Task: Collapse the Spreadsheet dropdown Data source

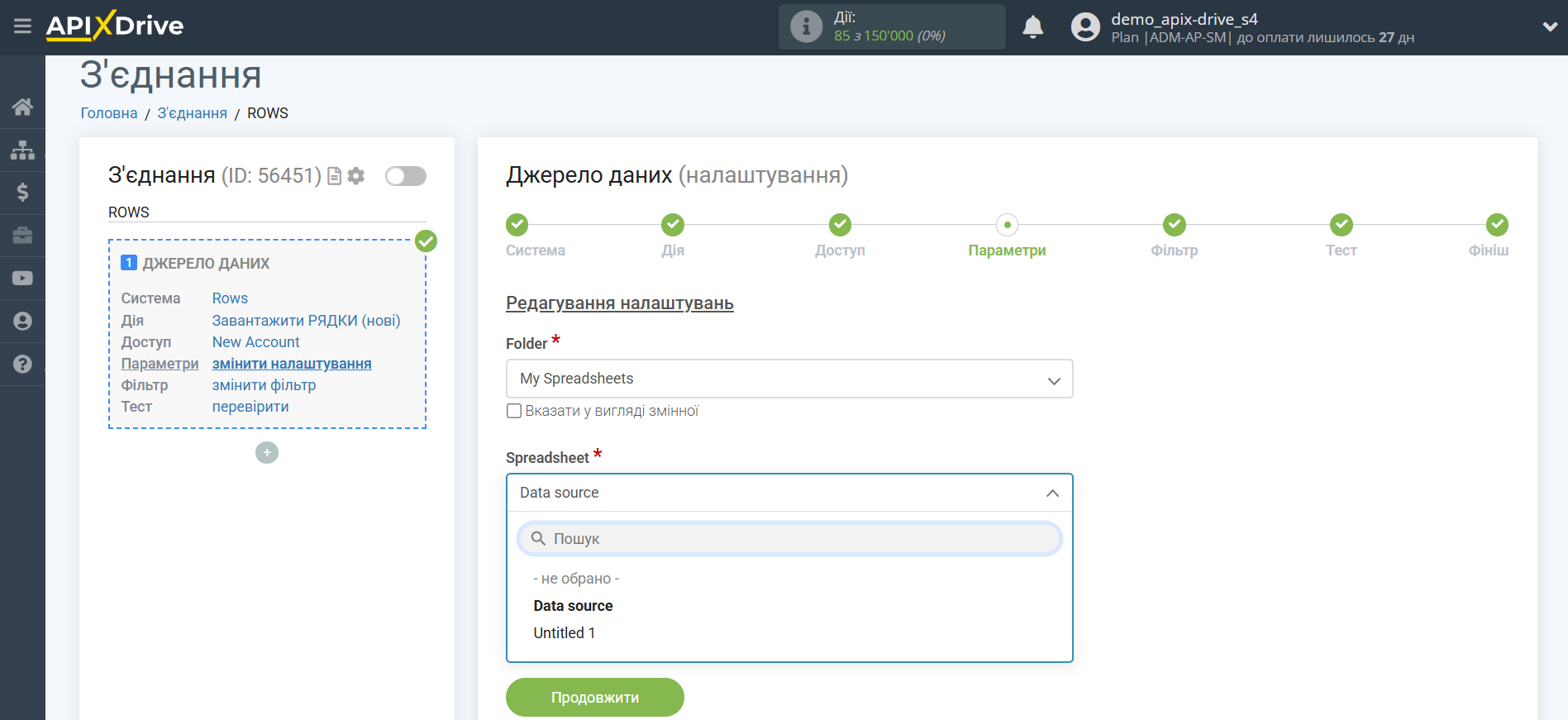Action: [789, 493]
